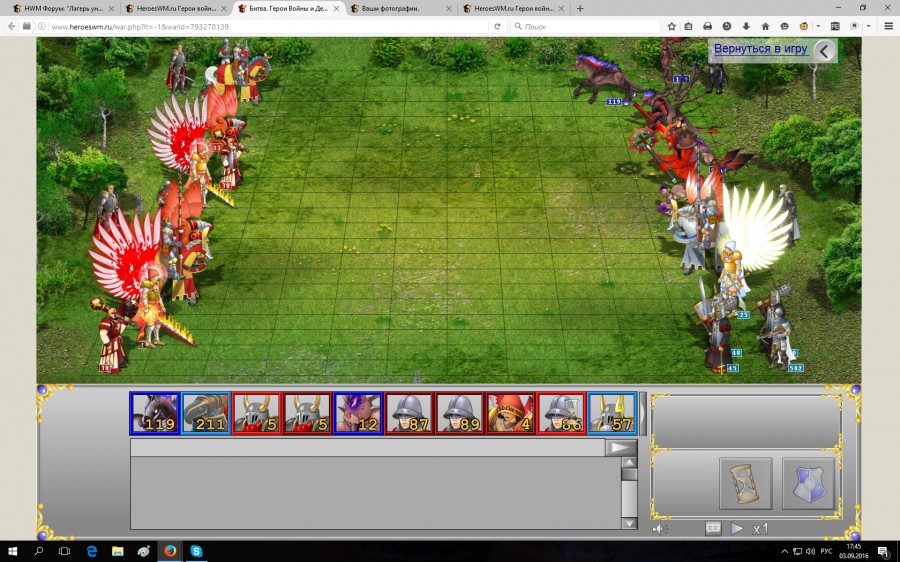The image size is (900, 562).
Task: Click the hourglass Wait action button
Action: point(745,483)
